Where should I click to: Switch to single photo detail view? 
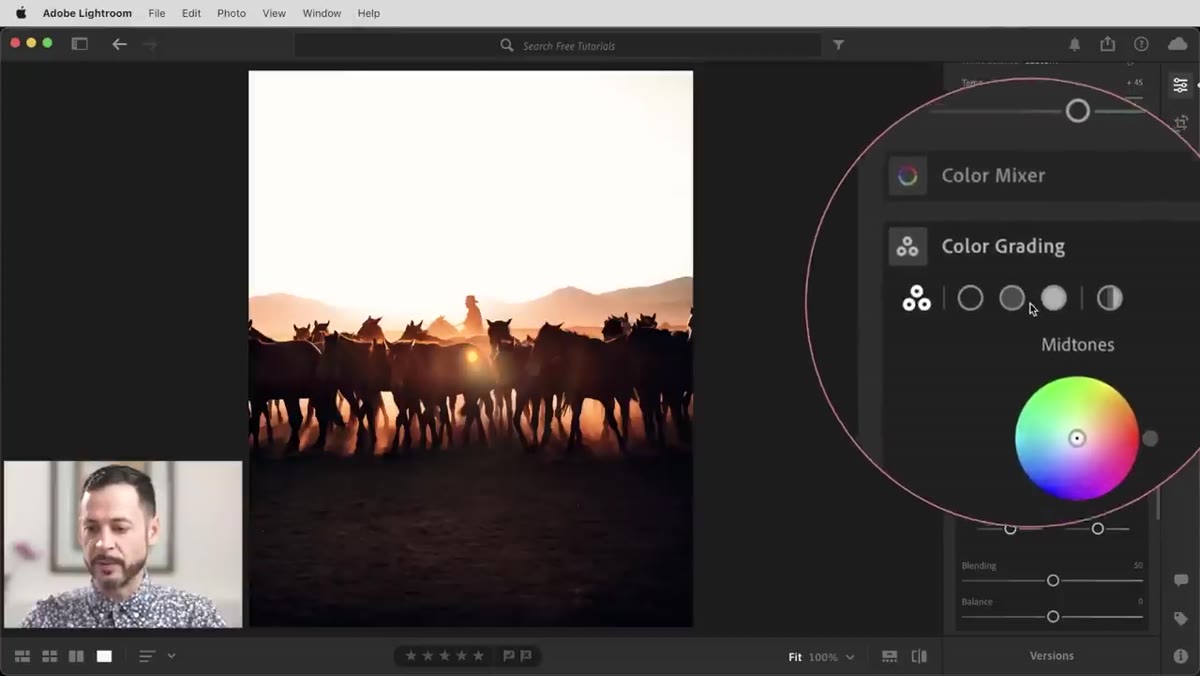(104, 656)
